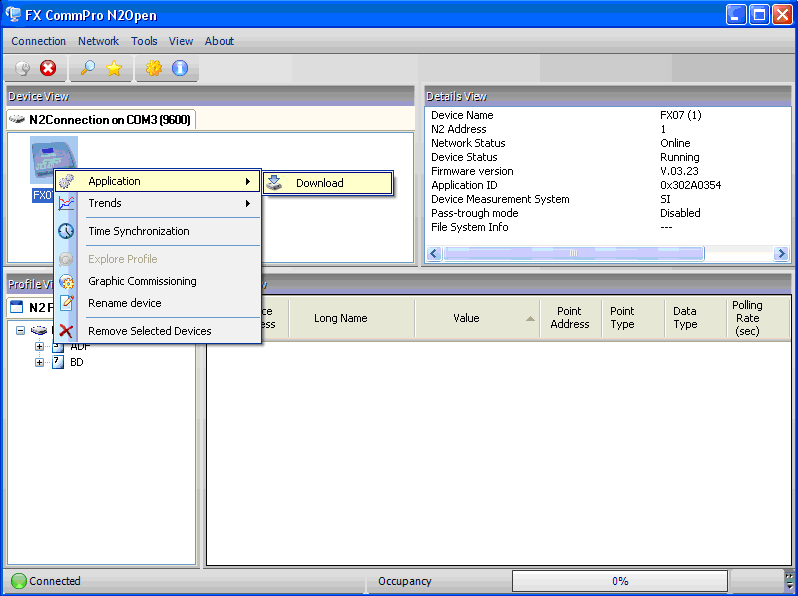Screen dimensions: 798x596
Task: Open the Network menu
Action: click(98, 41)
